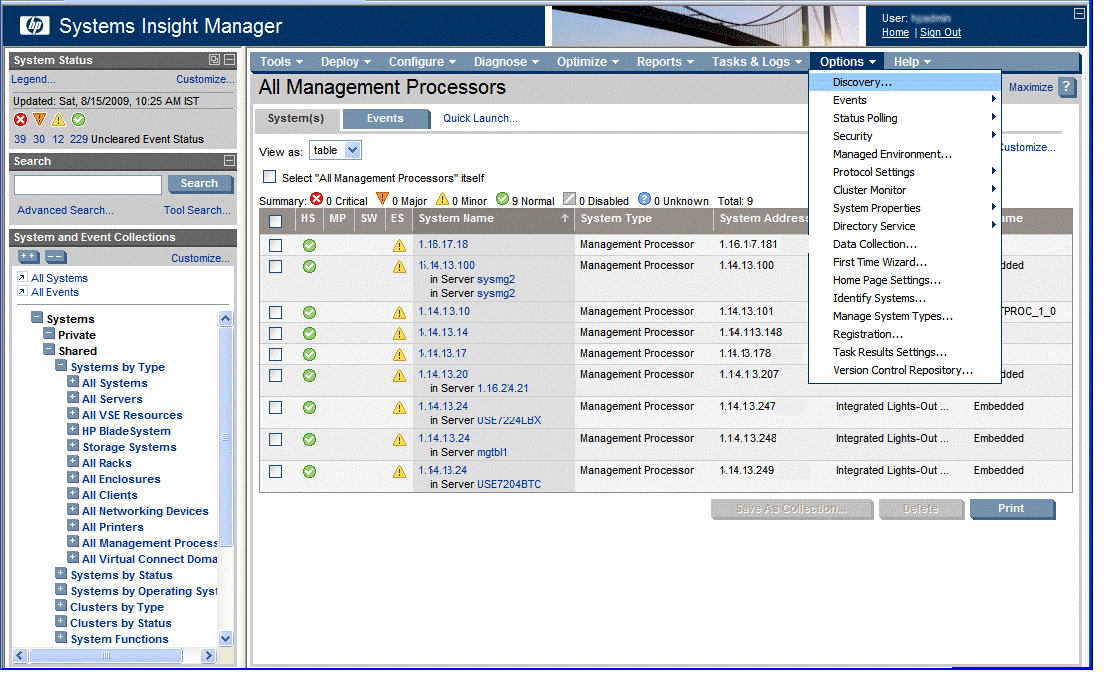This screenshot has height=675, width=1104.
Task: Click the collapse-all icon in collections panel
Action: tap(56, 257)
